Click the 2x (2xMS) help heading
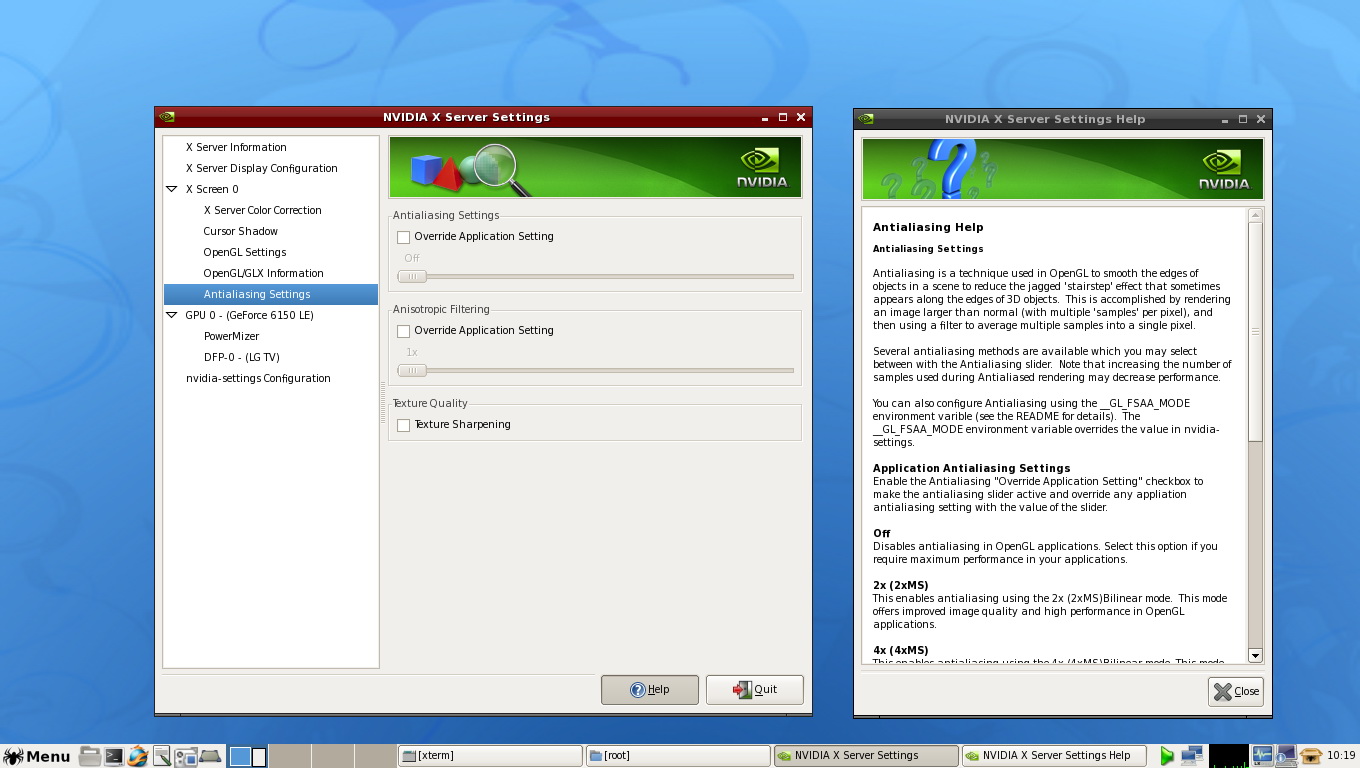Screen dimensions: 1360x768 click(900, 585)
